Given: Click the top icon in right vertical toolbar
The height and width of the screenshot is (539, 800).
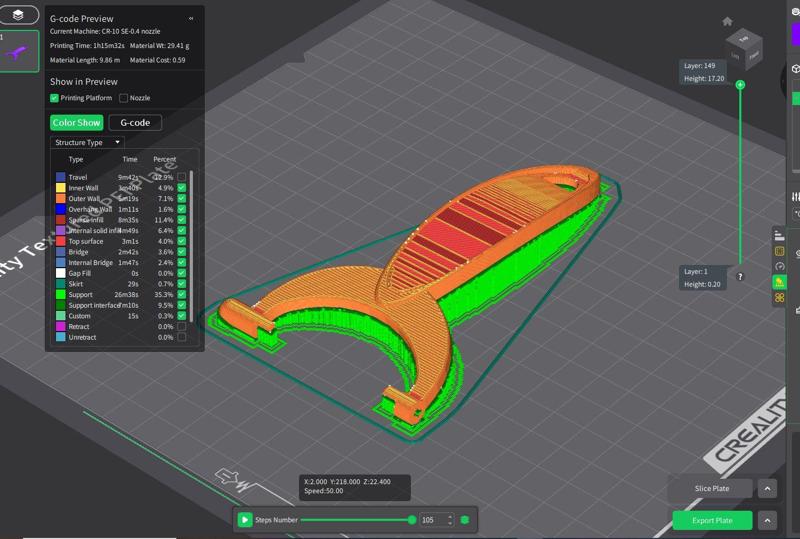Looking at the screenshot, I should [x=780, y=235].
